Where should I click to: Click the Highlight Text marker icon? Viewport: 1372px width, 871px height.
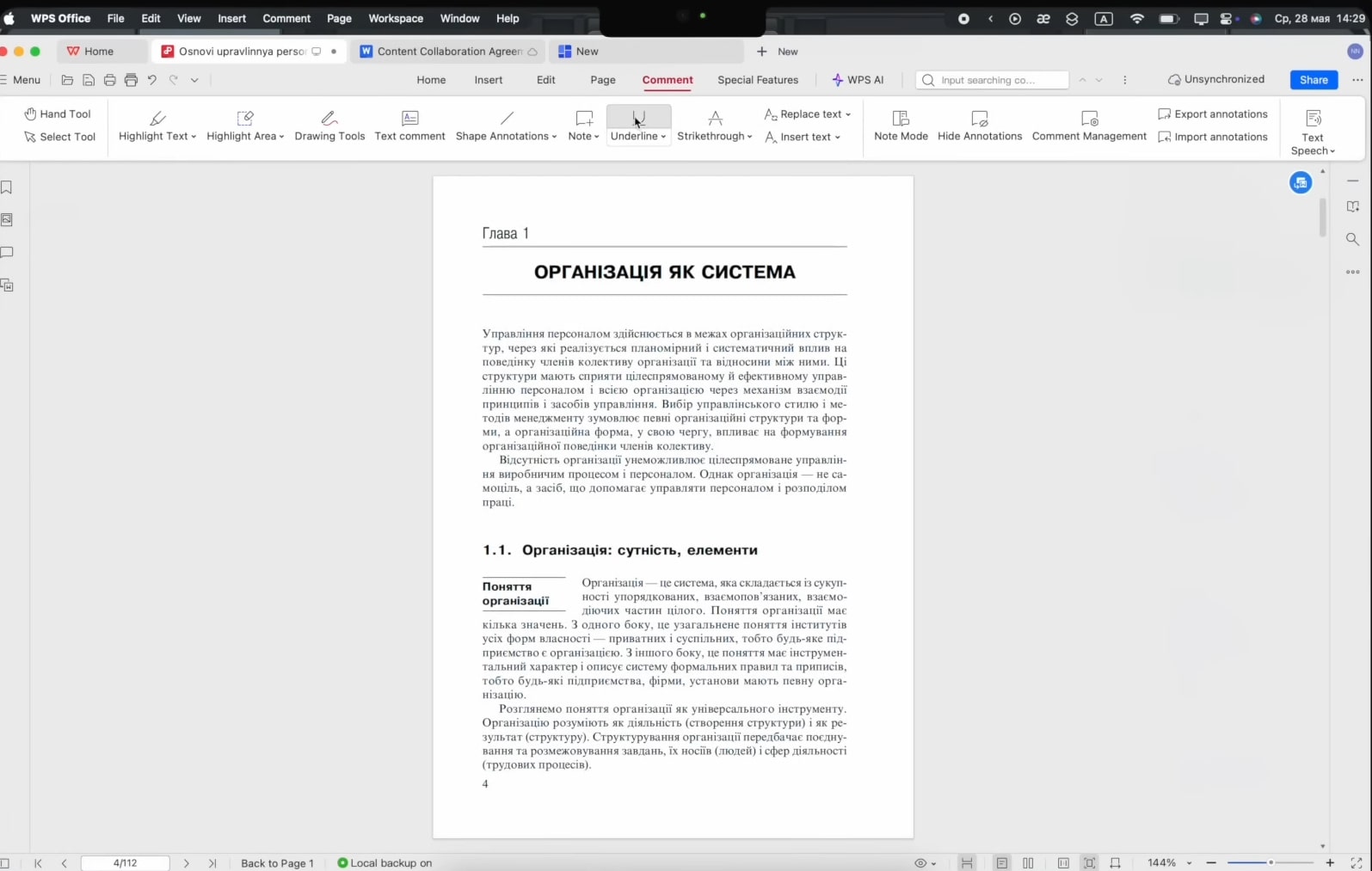point(157,118)
